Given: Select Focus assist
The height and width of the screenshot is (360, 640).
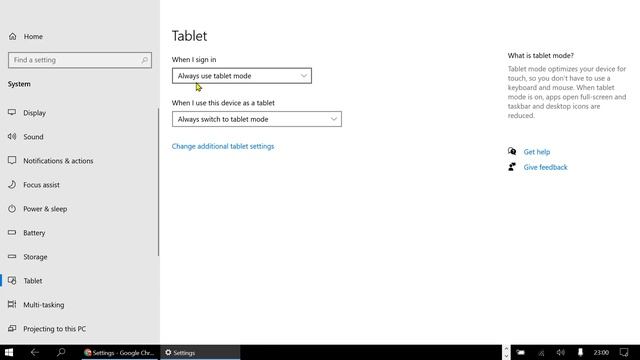Looking at the screenshot, I should point(41,185).
